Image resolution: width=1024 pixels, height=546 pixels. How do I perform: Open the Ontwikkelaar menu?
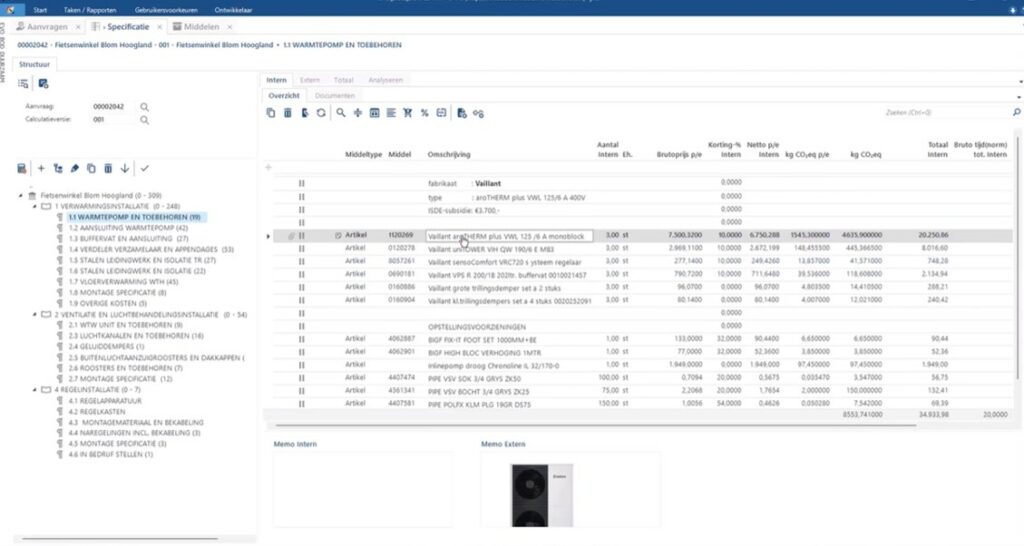(x=233, y=10)
